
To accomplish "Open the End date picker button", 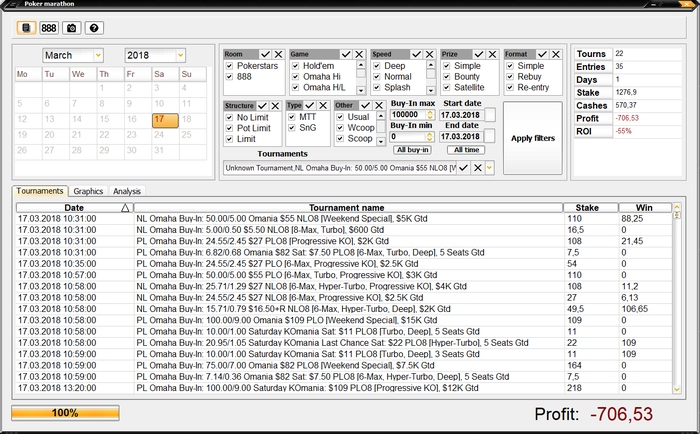I will [x=490, y=136].
